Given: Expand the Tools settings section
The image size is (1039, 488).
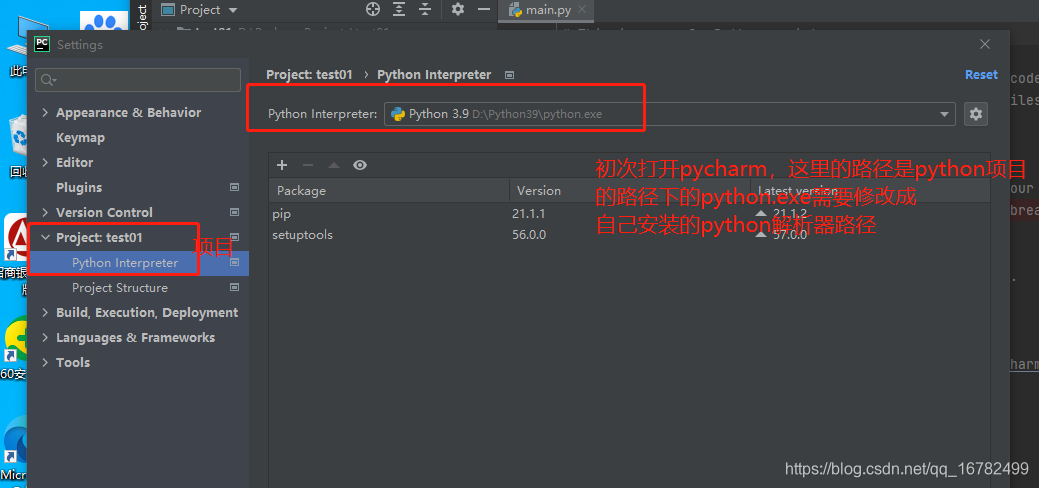Looking at the screenshot, I should pyautogui.click(x=45, y=363).
